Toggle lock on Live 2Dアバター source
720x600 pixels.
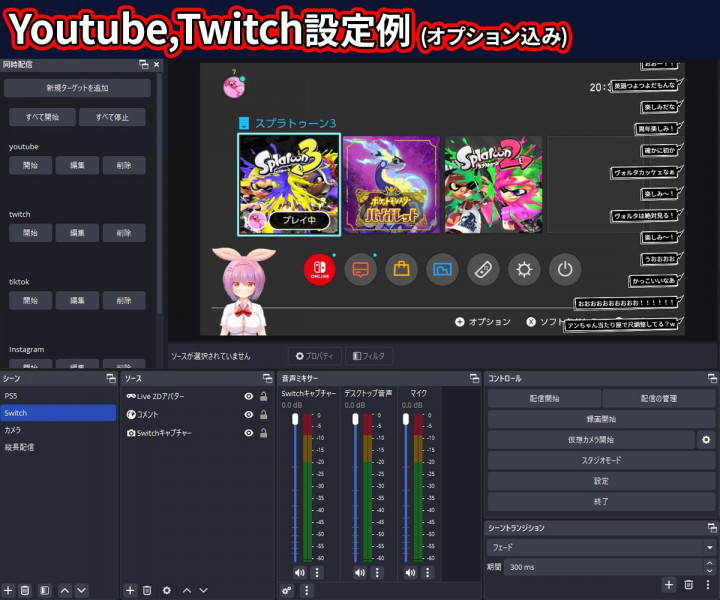click(x=264, y=396)
